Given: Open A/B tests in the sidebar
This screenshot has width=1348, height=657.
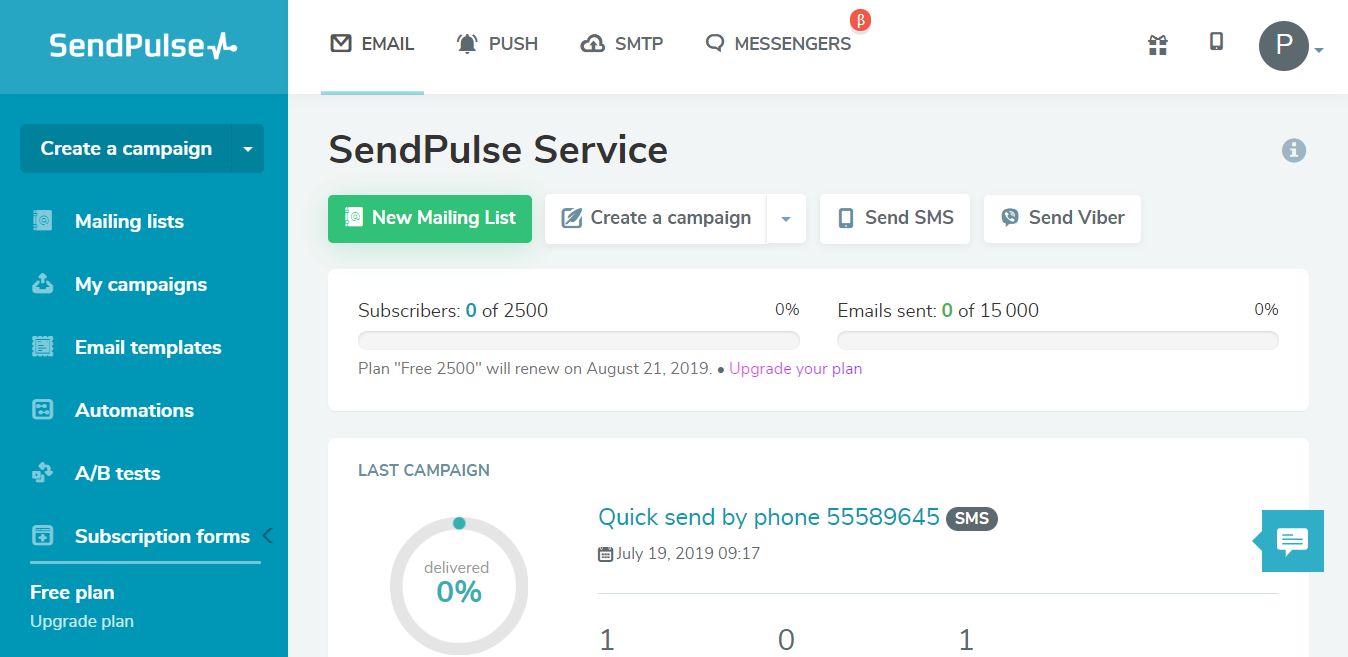Looking at the screenshot, I should [x=117, y=474].
